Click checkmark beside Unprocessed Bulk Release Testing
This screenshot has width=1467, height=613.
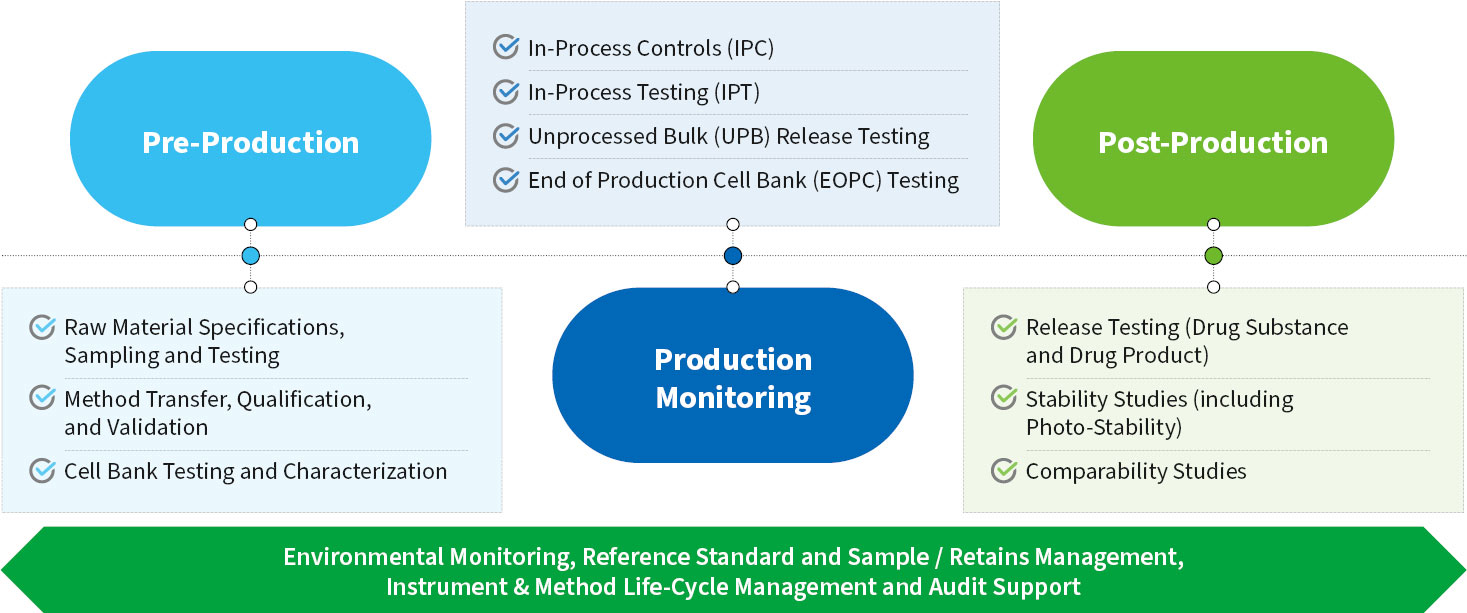click(x=506, y=136)
